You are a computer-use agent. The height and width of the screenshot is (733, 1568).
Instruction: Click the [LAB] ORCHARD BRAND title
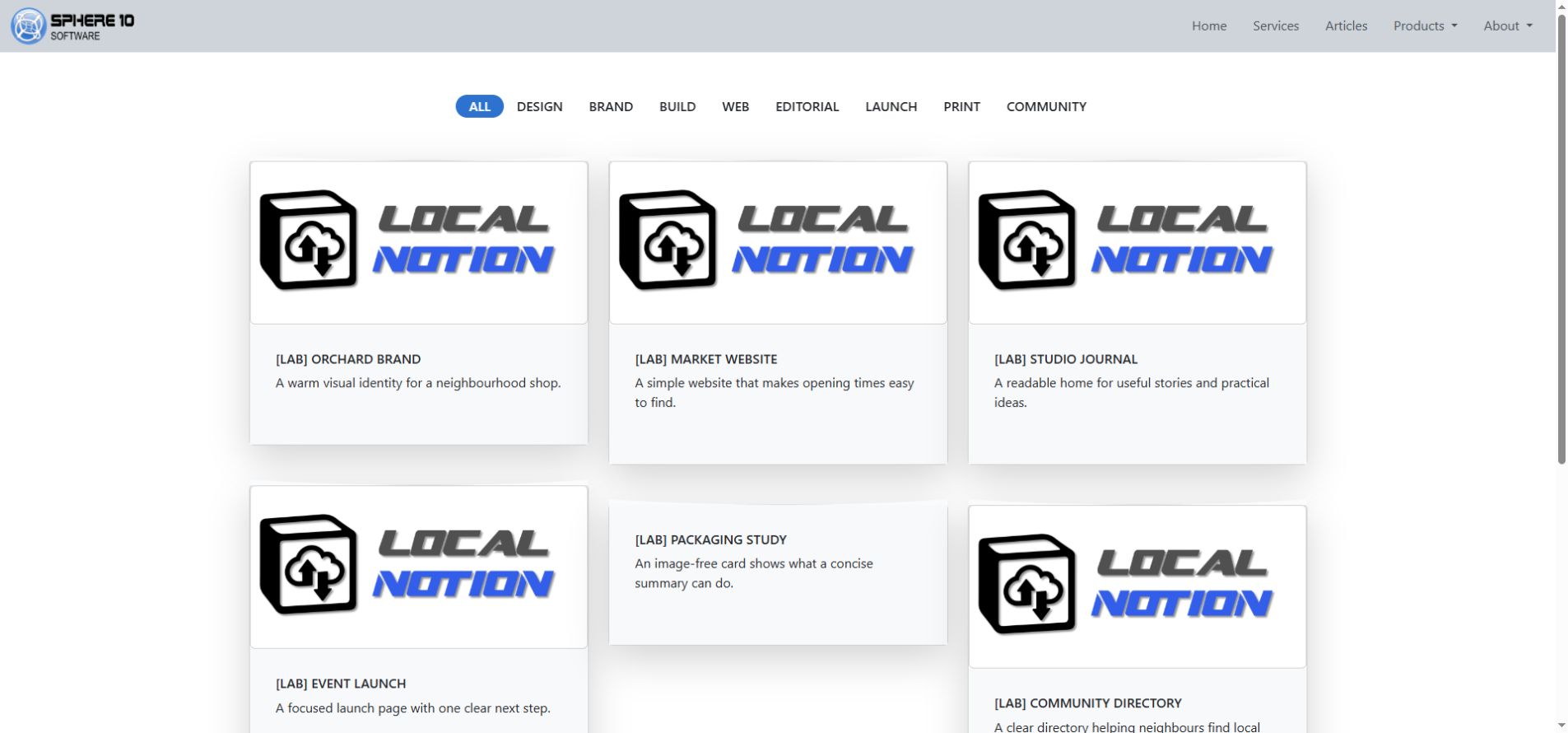348,359
